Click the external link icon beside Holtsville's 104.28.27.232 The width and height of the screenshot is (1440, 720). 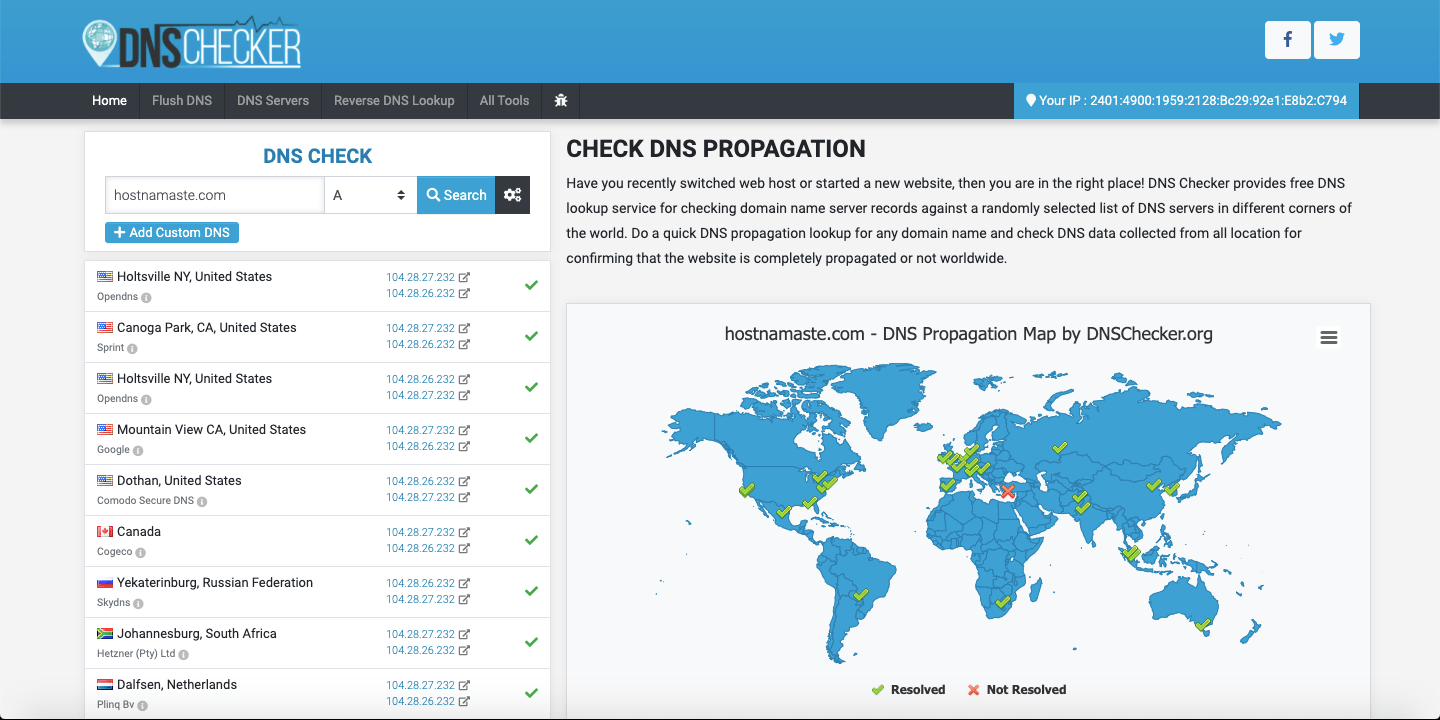tap(463, 277)
